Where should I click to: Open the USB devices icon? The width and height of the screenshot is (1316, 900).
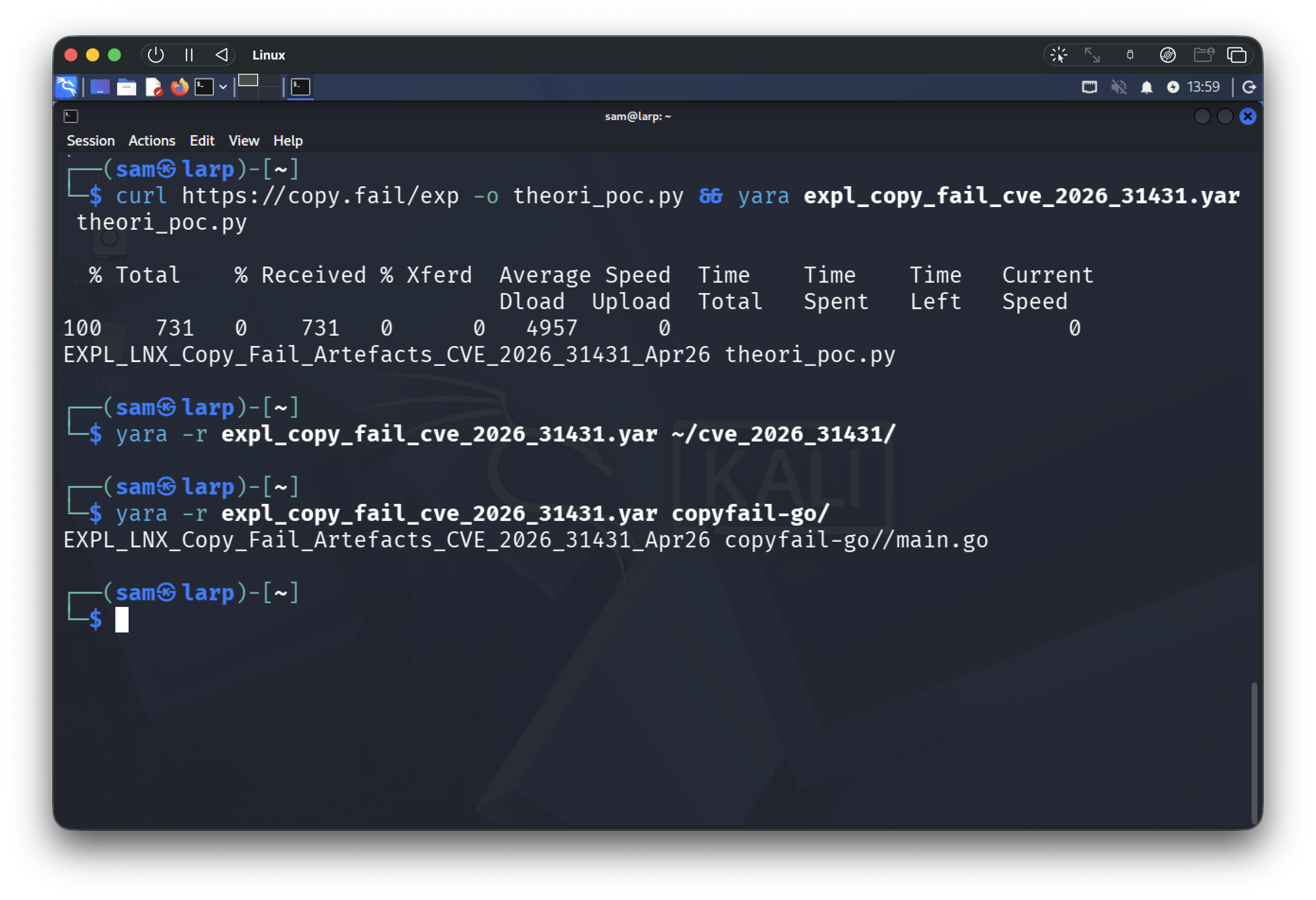coord(1130,55)
